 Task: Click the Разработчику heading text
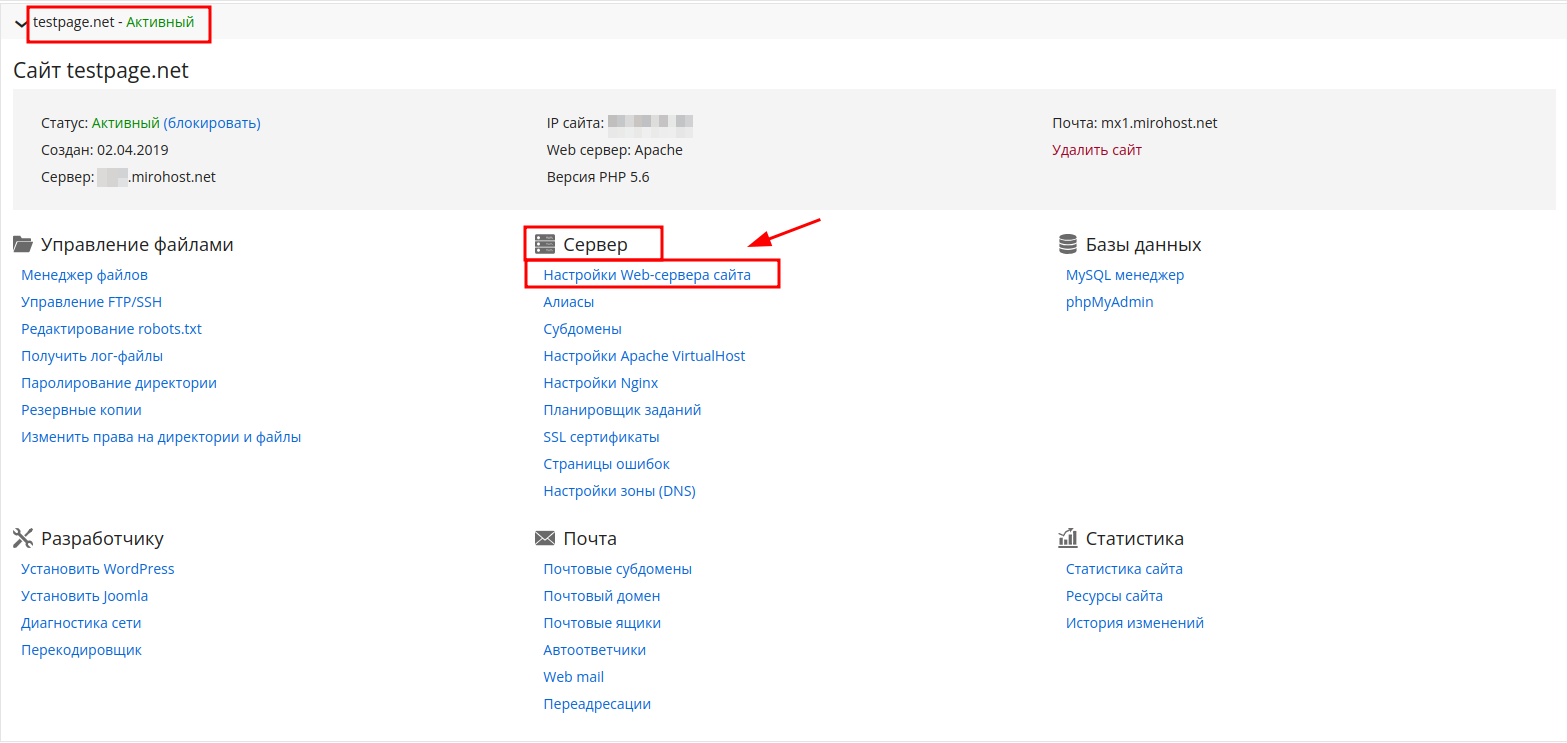tap(102, 538)
